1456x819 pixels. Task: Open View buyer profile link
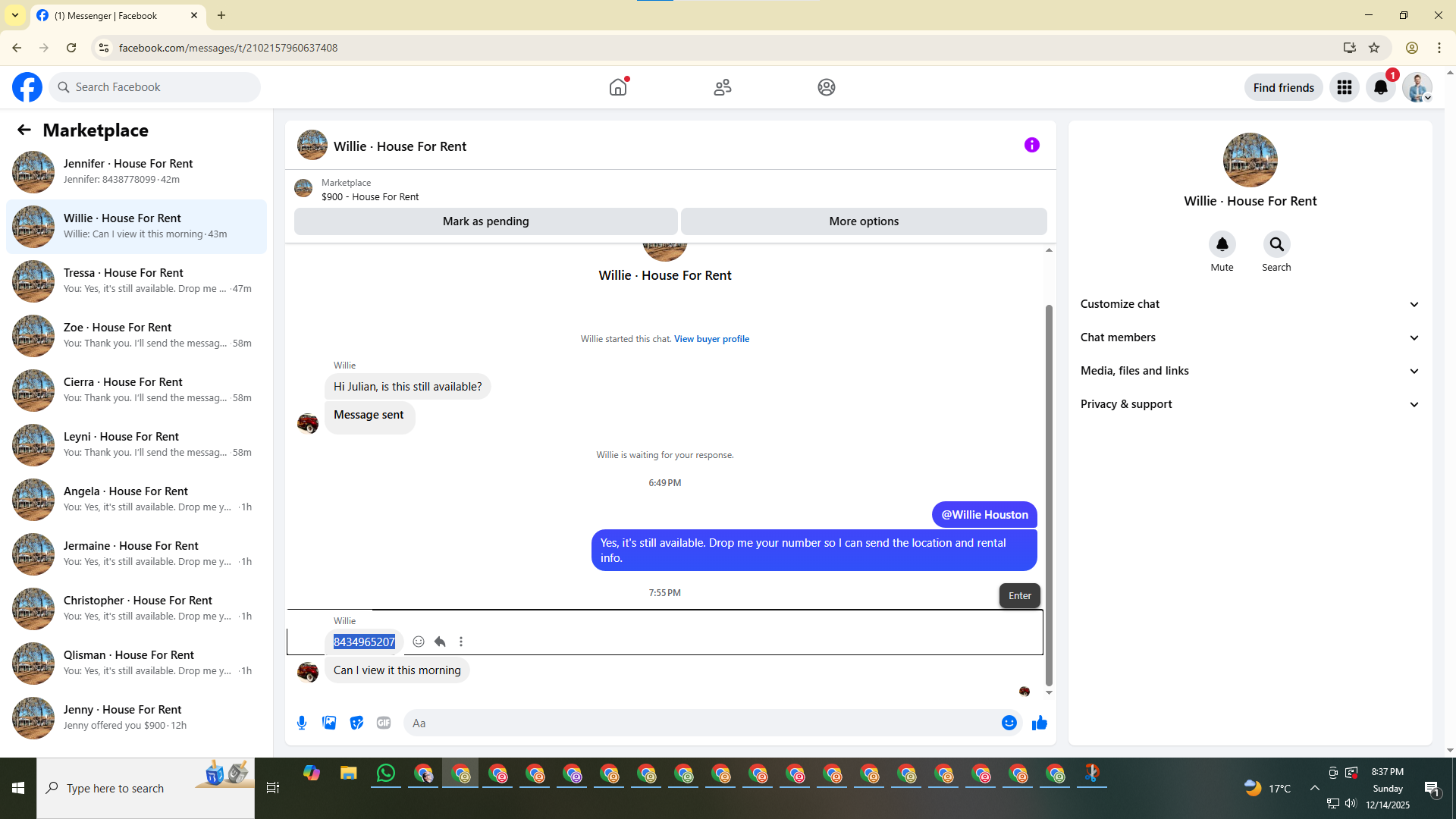[x=711, y=339]
